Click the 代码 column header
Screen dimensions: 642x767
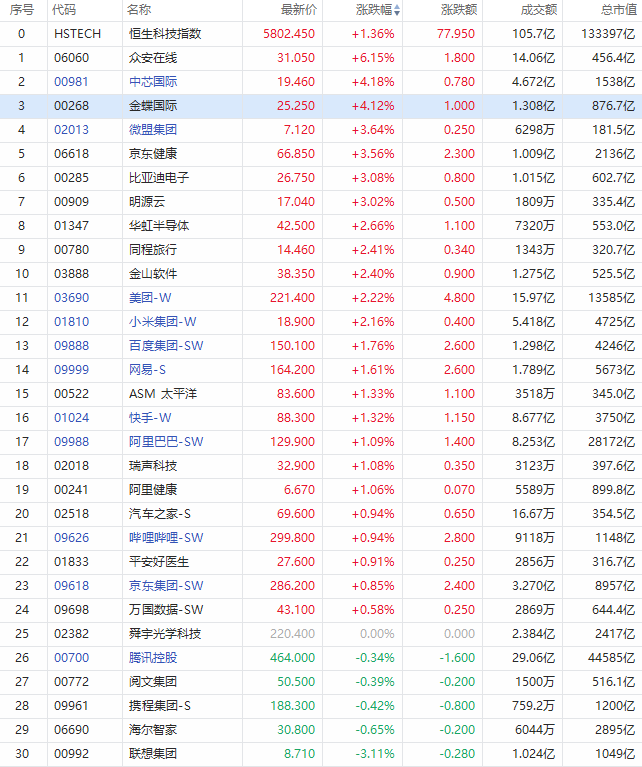pyautogui.click(x=64, y=10)
